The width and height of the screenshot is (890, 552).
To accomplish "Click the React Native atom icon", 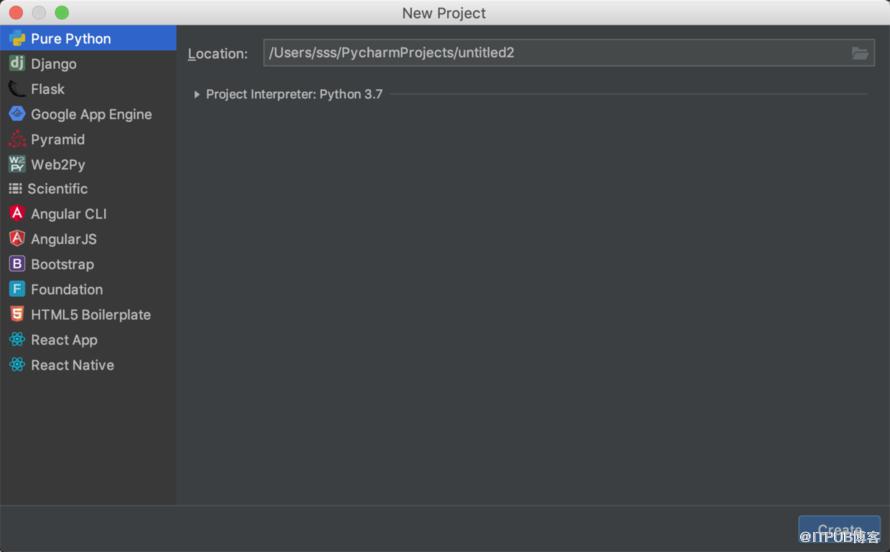I will coord(17,364).
